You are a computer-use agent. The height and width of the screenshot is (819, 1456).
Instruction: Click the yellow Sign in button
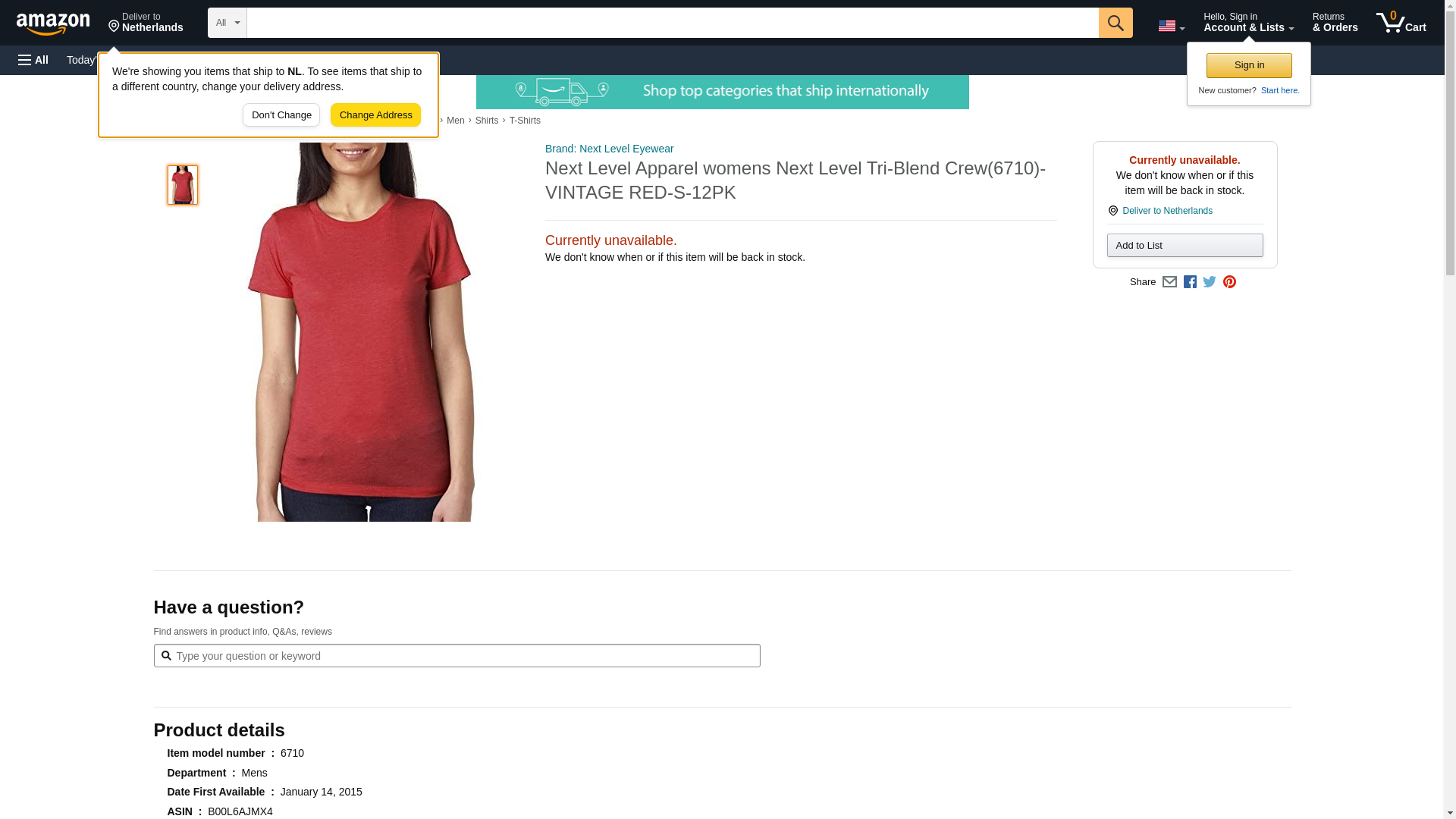coord(1249,65)
